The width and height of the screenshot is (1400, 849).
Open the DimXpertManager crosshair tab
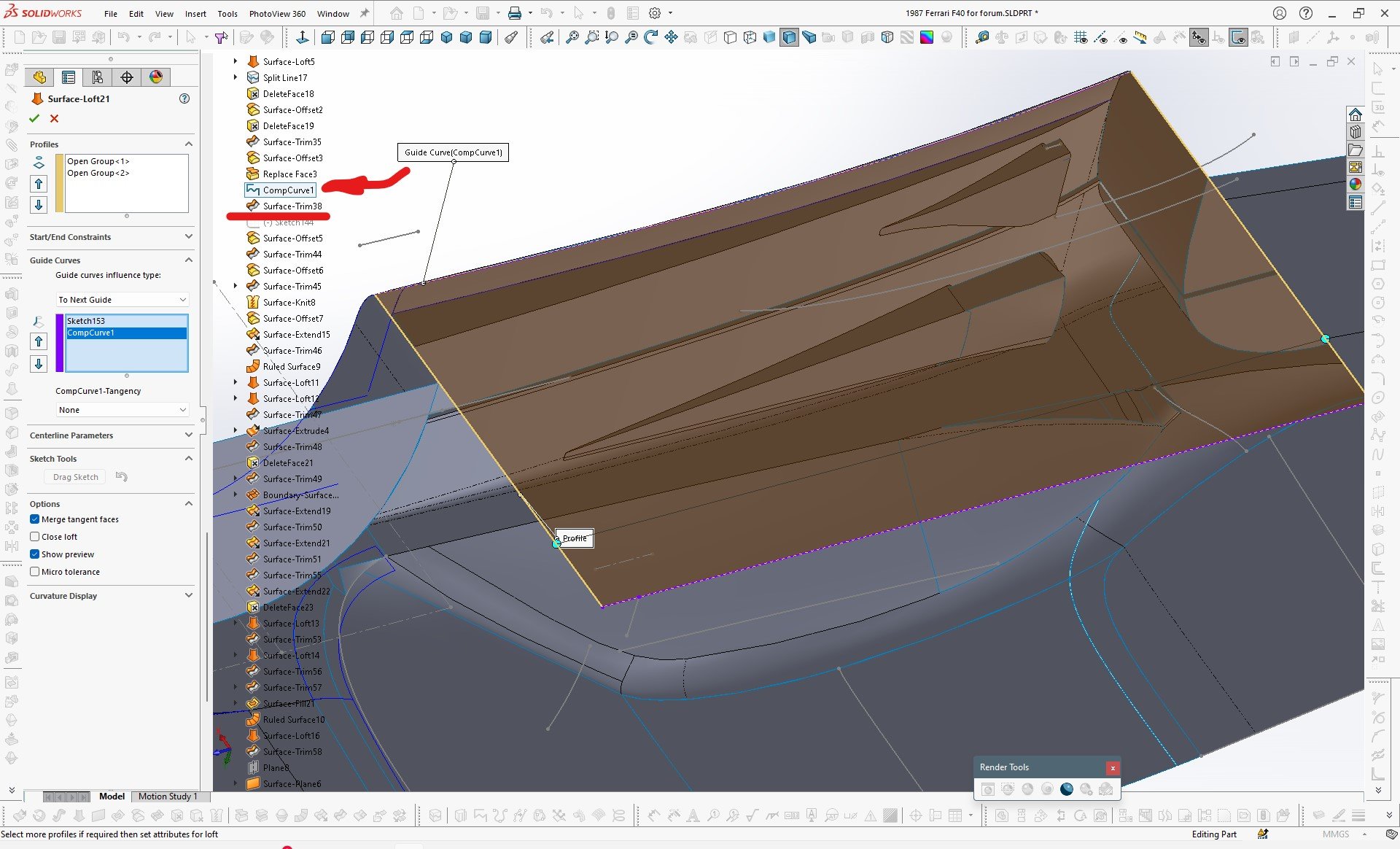pos(127,77)
